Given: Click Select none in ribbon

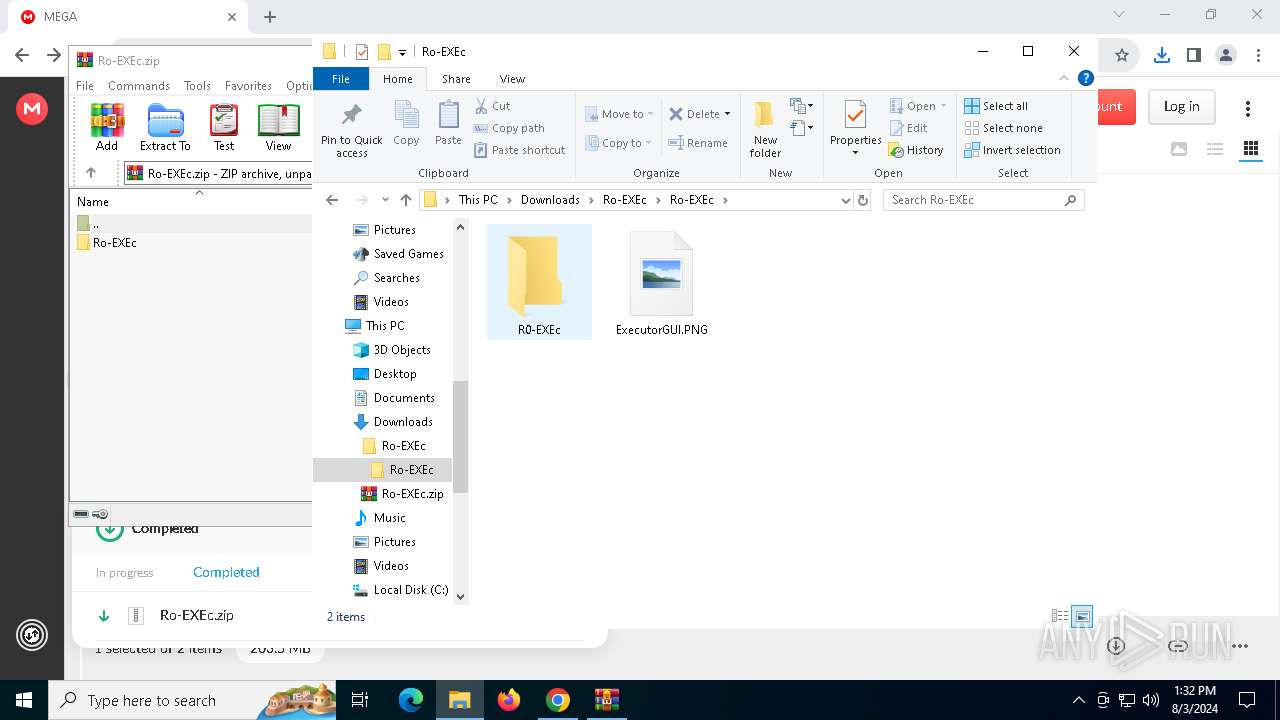Looking at the screenshot, I should coord(1003,128).
